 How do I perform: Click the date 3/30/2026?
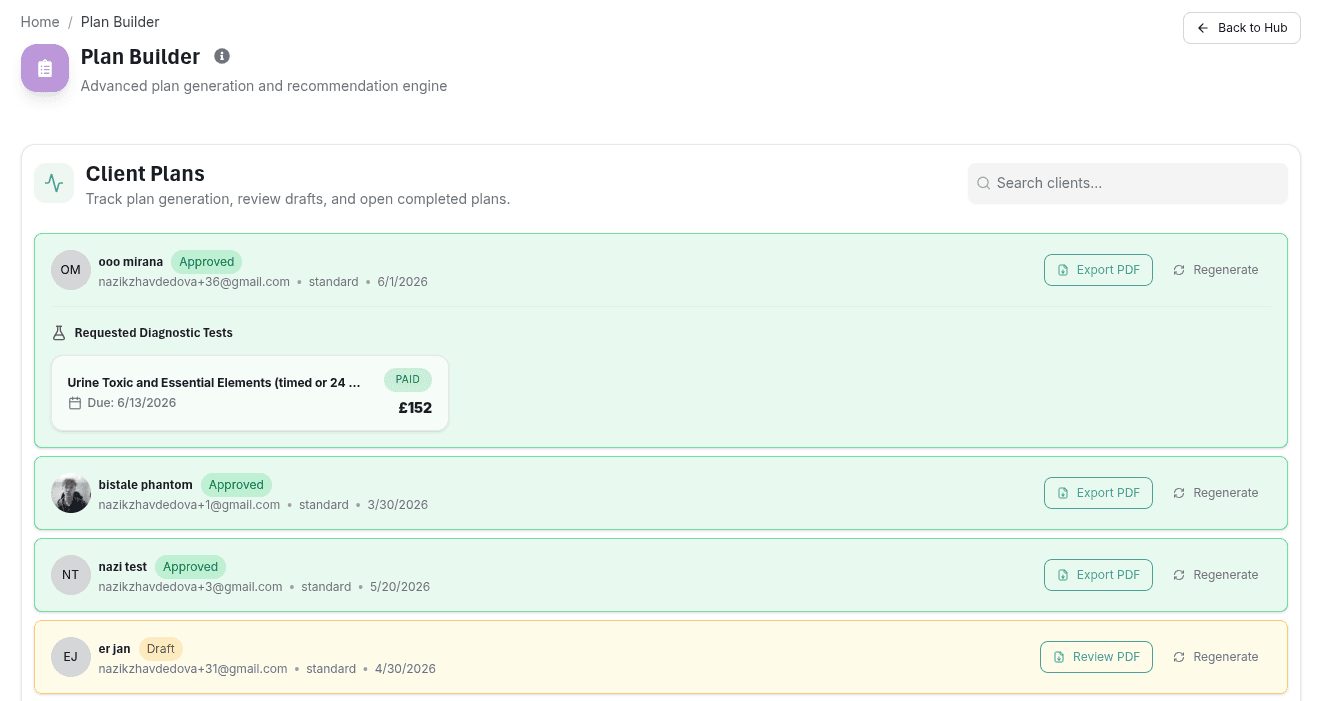(398, 505)
